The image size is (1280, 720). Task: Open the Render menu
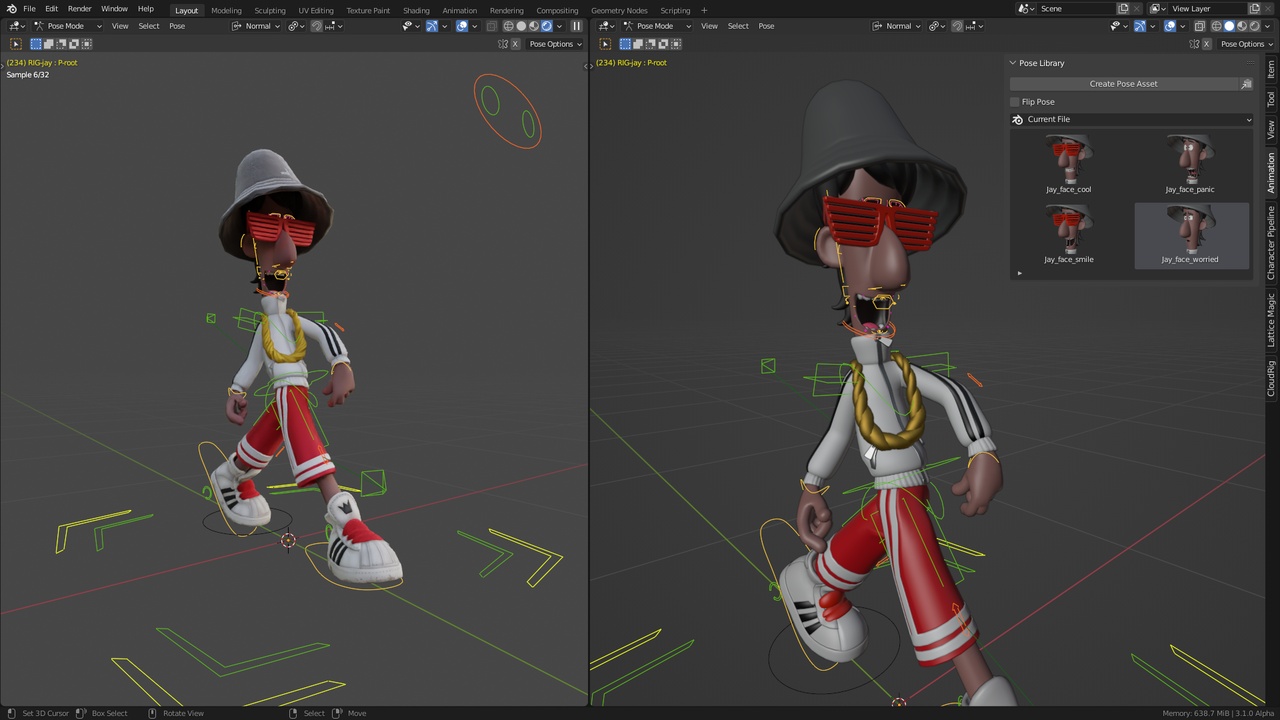click(79, 9)
